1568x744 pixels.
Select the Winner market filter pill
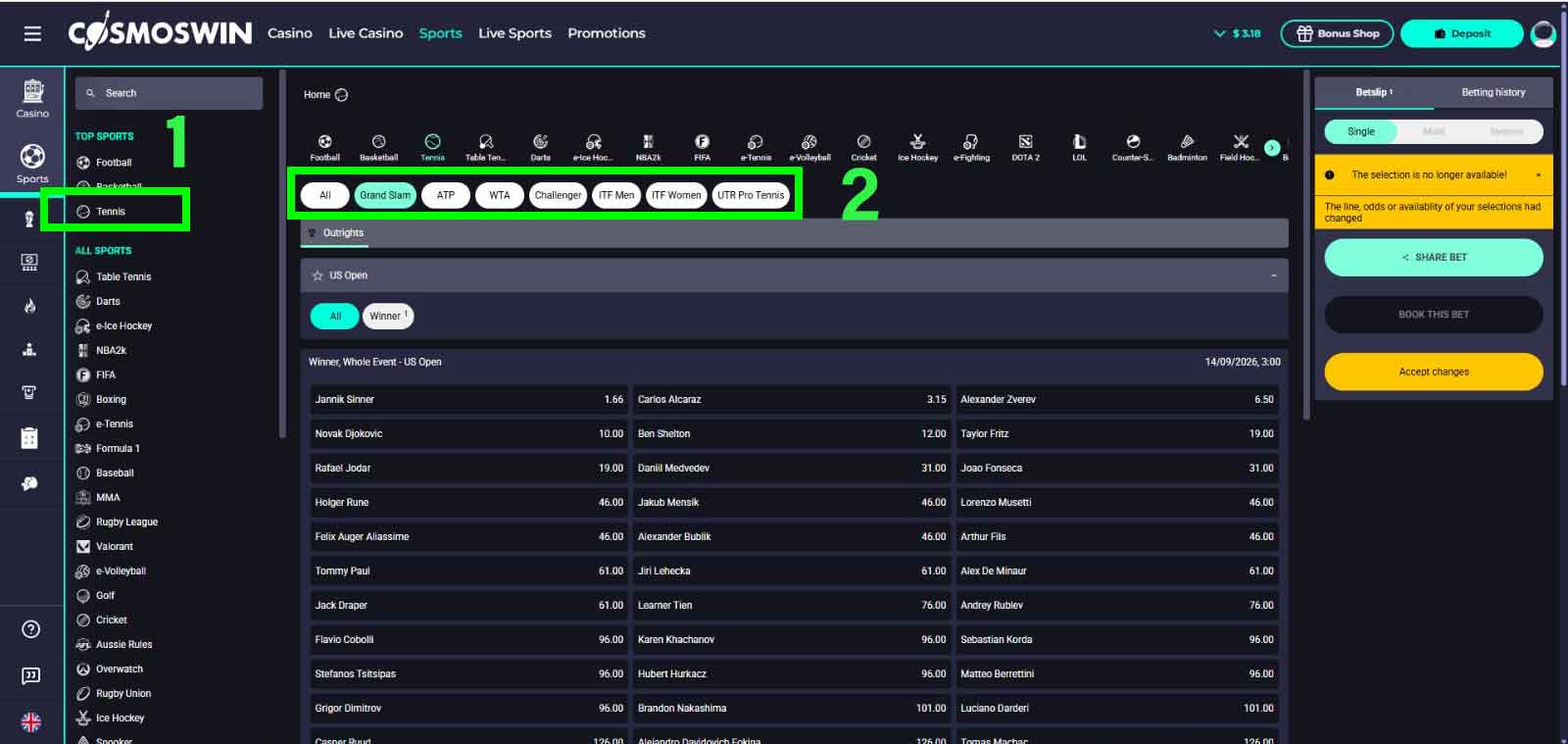(388, 316)
